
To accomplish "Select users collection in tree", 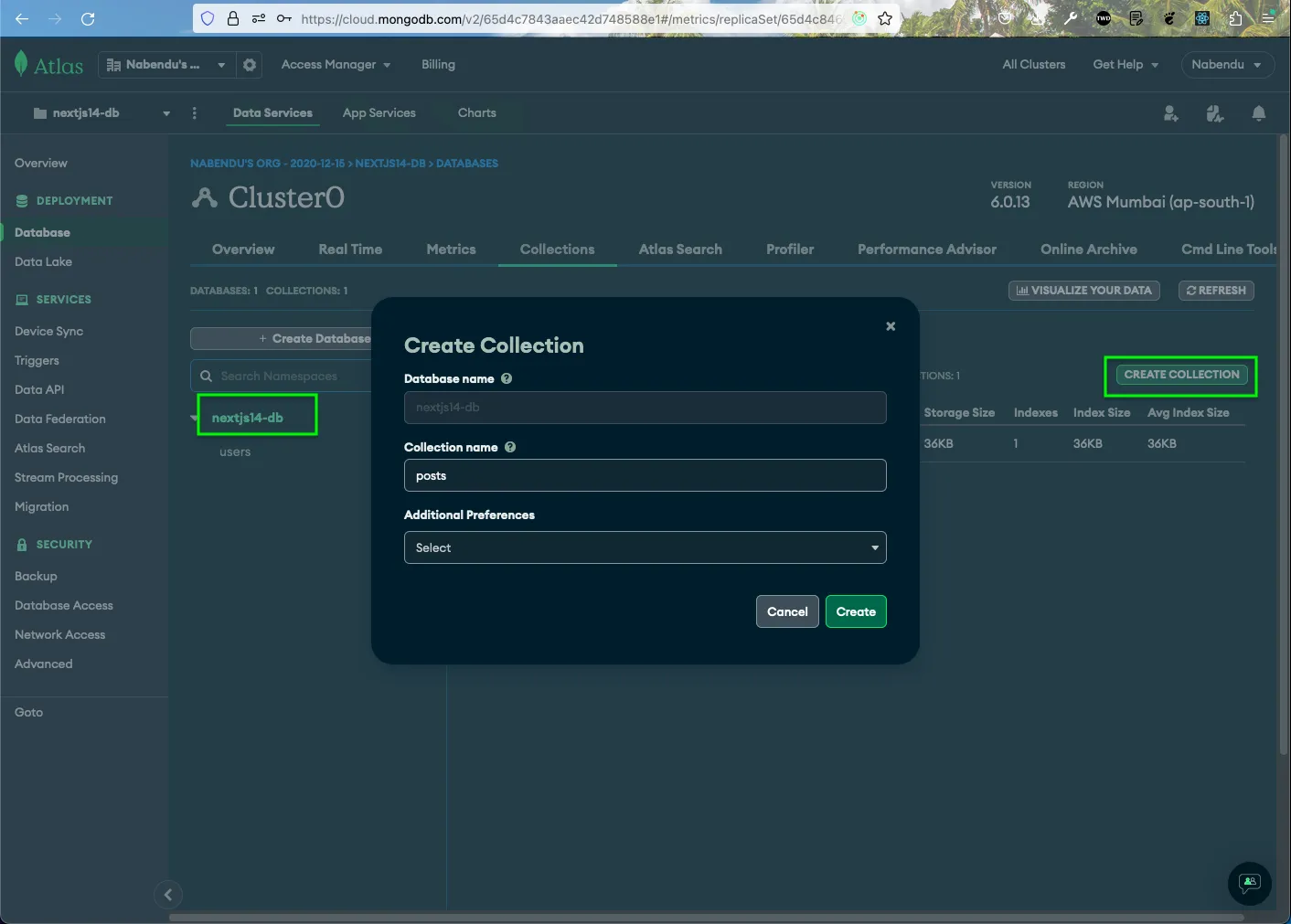I will pyautogui.click(x=235, y=451).
